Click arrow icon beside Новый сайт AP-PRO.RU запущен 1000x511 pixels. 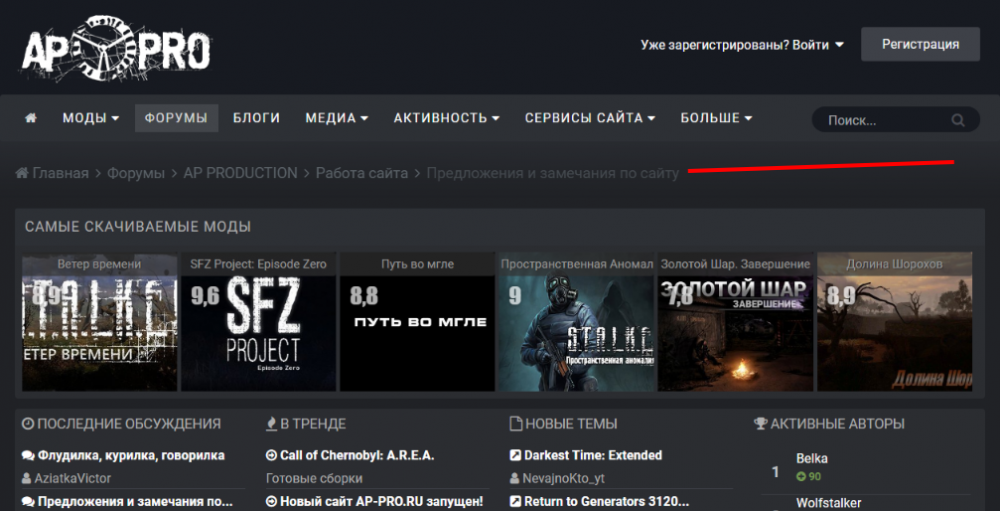click(271, 501)
